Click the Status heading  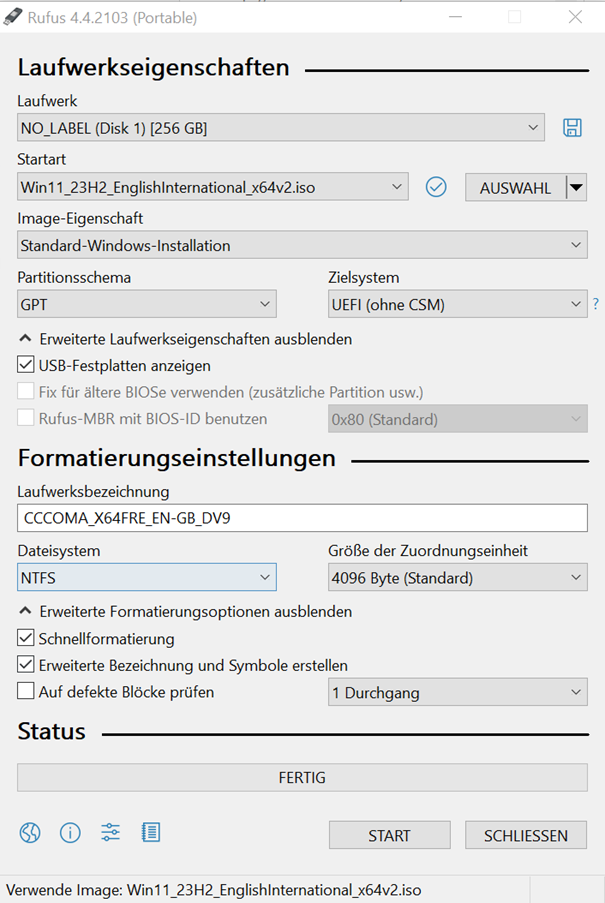coord(51,731)
